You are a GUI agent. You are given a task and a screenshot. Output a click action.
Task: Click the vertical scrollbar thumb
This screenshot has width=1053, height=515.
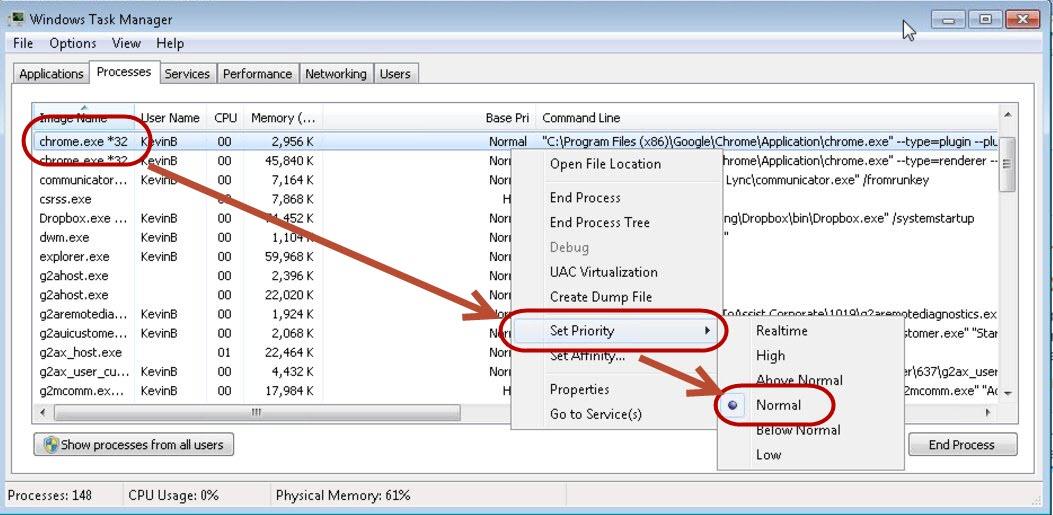coord(1007,163)
